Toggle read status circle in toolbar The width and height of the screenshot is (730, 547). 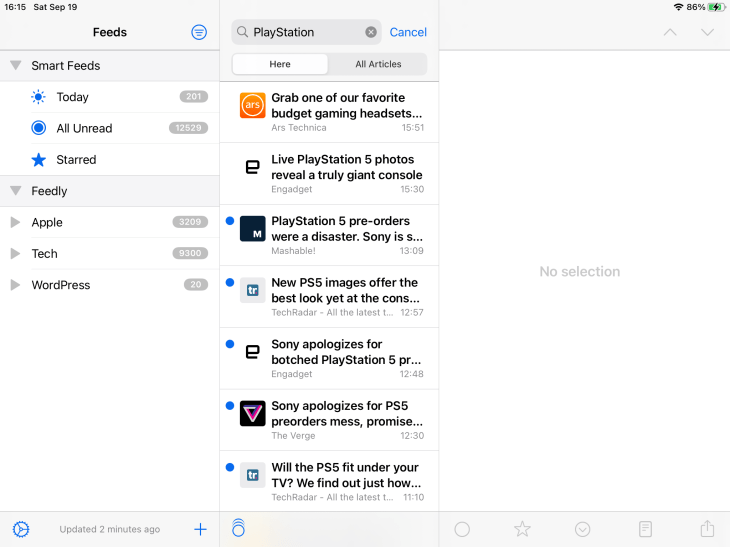point(462,529)
